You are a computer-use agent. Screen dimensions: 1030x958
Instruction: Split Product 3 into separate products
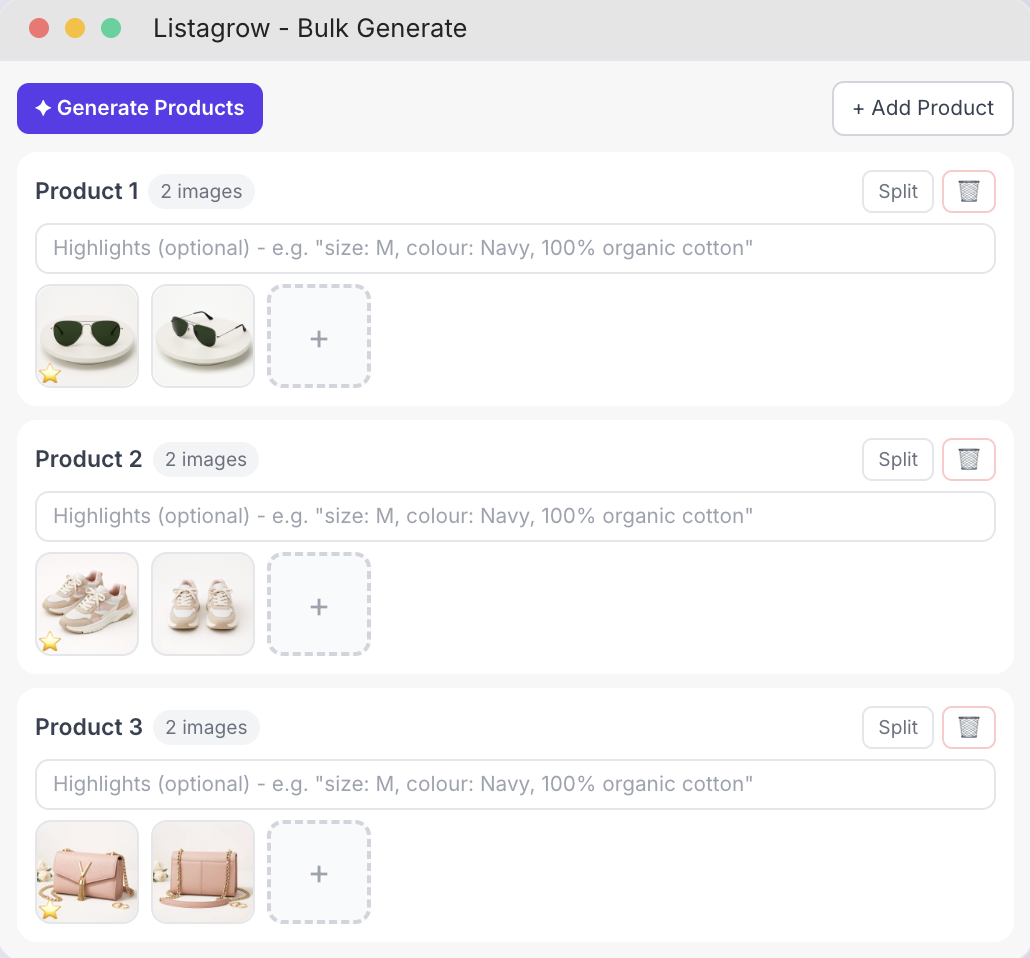coord(897,727)
